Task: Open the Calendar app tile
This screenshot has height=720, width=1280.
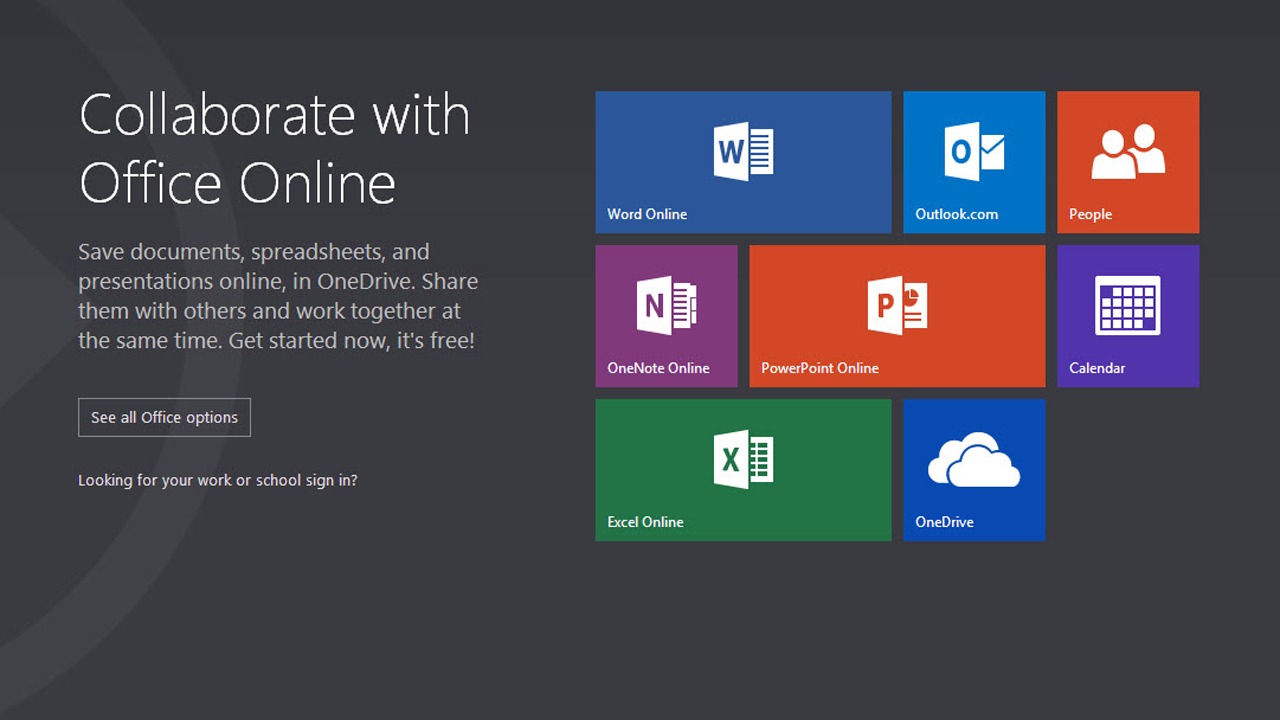Action: click(x=1128, y=316)
